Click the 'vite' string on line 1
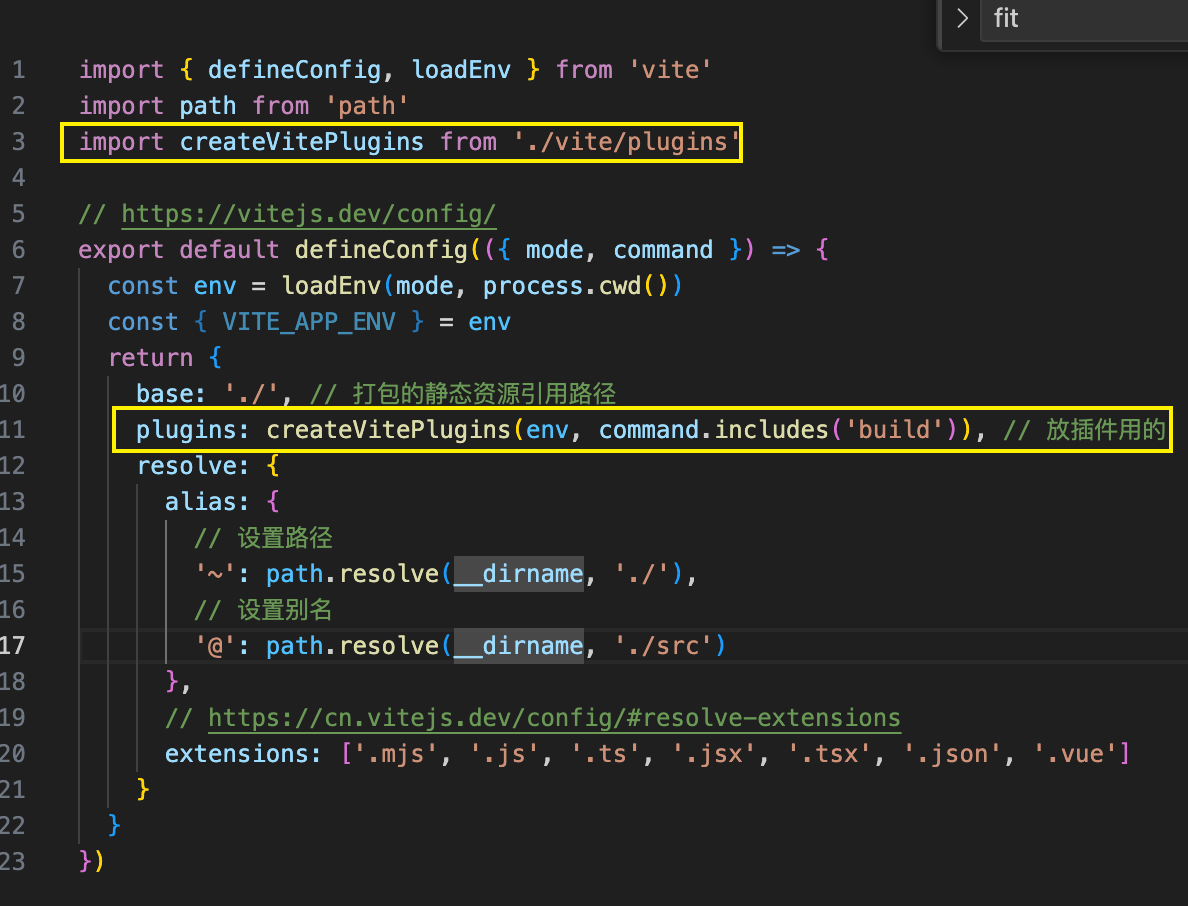The width and height of the screenshot is (1188, 906). point(671,70)
